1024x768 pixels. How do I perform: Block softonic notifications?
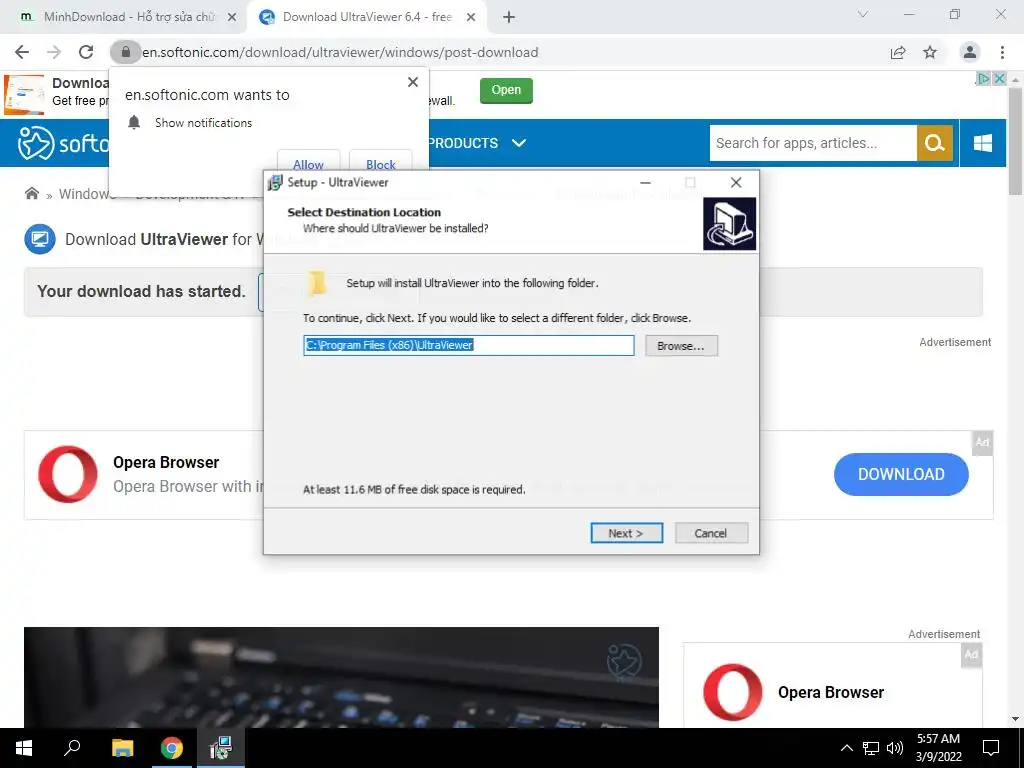click(x=381, y=163)
